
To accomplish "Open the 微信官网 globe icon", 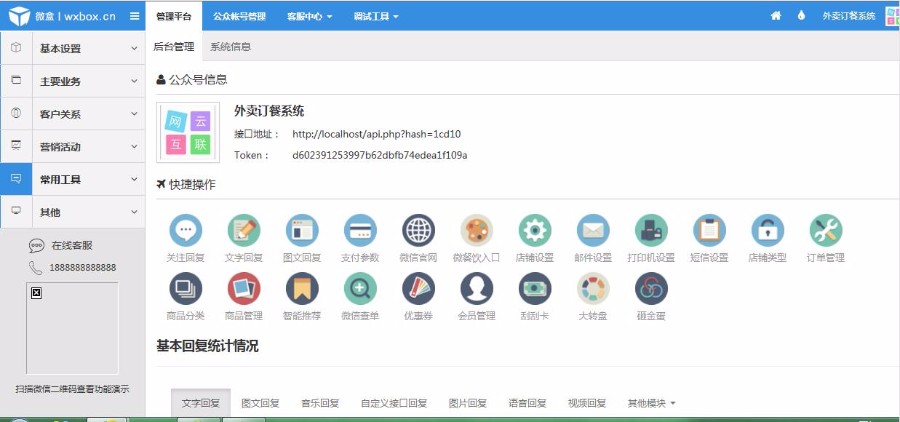I will tap(418, 230).
